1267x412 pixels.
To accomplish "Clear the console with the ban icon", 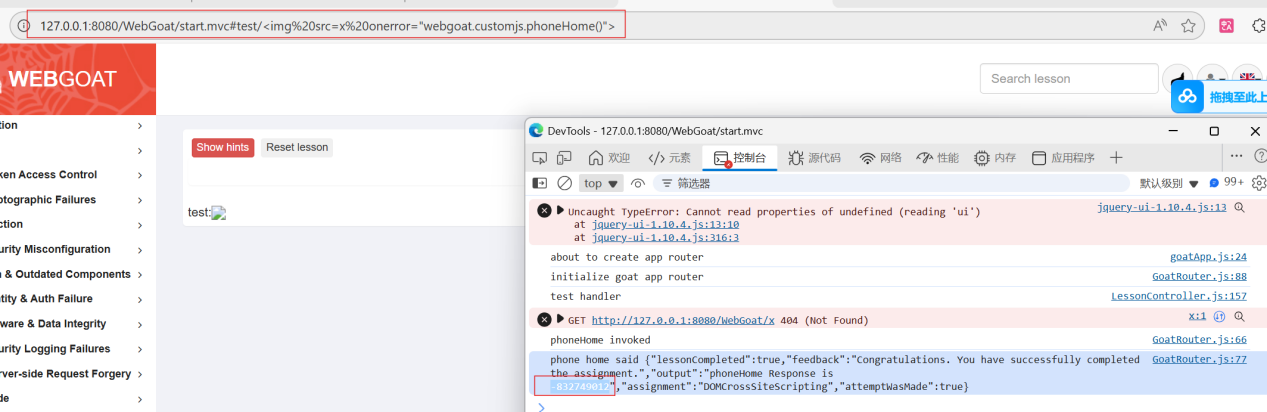I will point(564,183).
